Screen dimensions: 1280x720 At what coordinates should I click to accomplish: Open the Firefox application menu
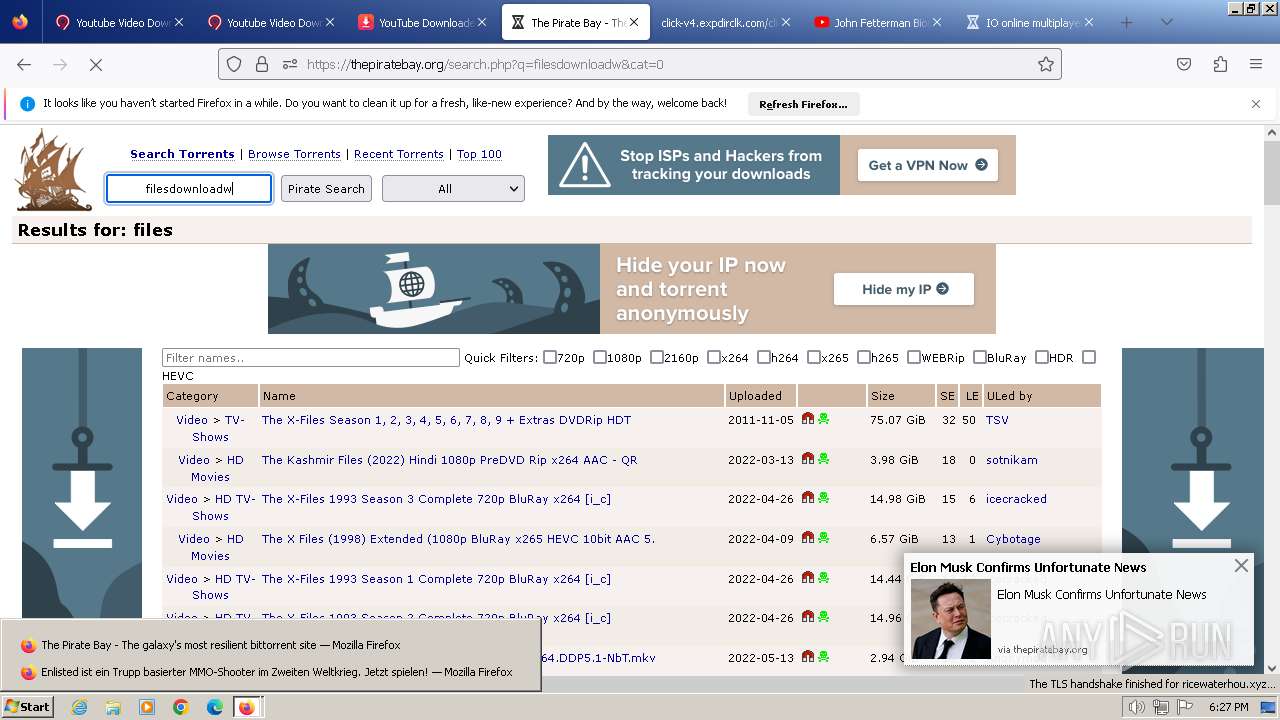[x=1256, y=64]
